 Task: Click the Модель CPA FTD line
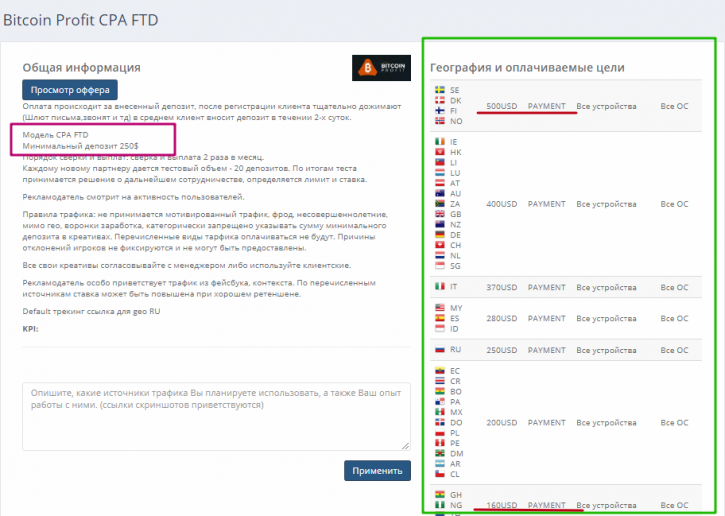[55, 135]
